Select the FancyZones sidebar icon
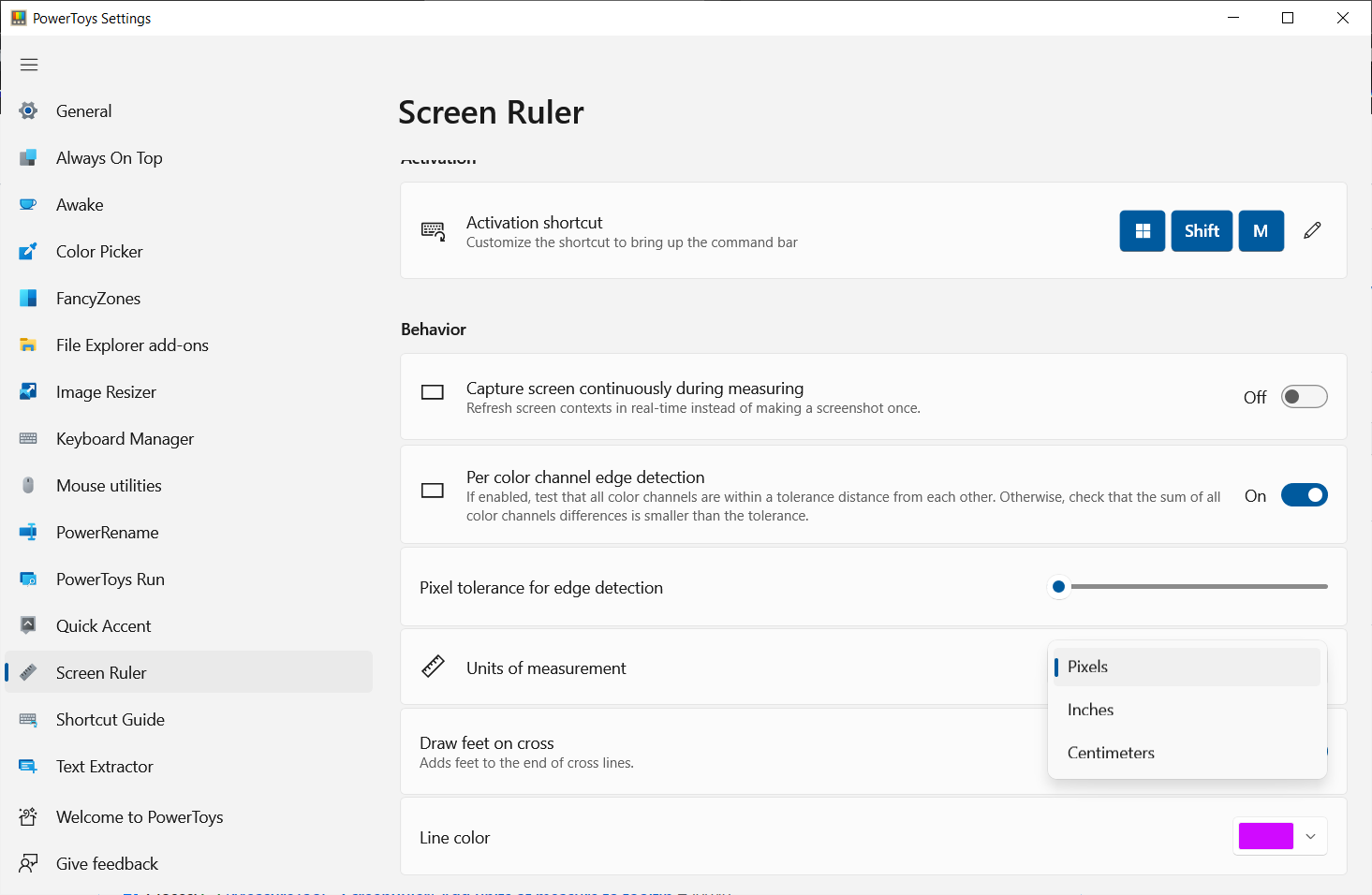This screenshot has height=895, width=1372. (28, 298)
